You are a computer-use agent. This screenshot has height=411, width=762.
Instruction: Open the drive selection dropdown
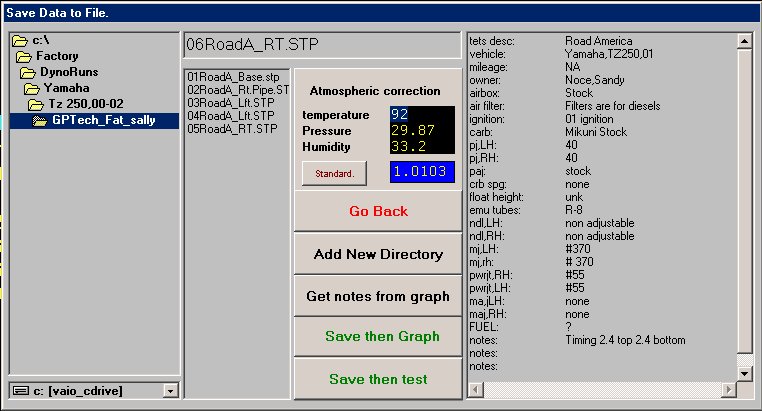pyautogui.click(x=170, y=391)
